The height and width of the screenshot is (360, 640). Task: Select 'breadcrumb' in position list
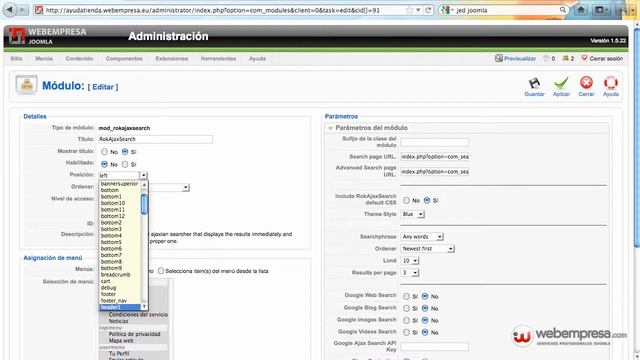click(116, 275)
